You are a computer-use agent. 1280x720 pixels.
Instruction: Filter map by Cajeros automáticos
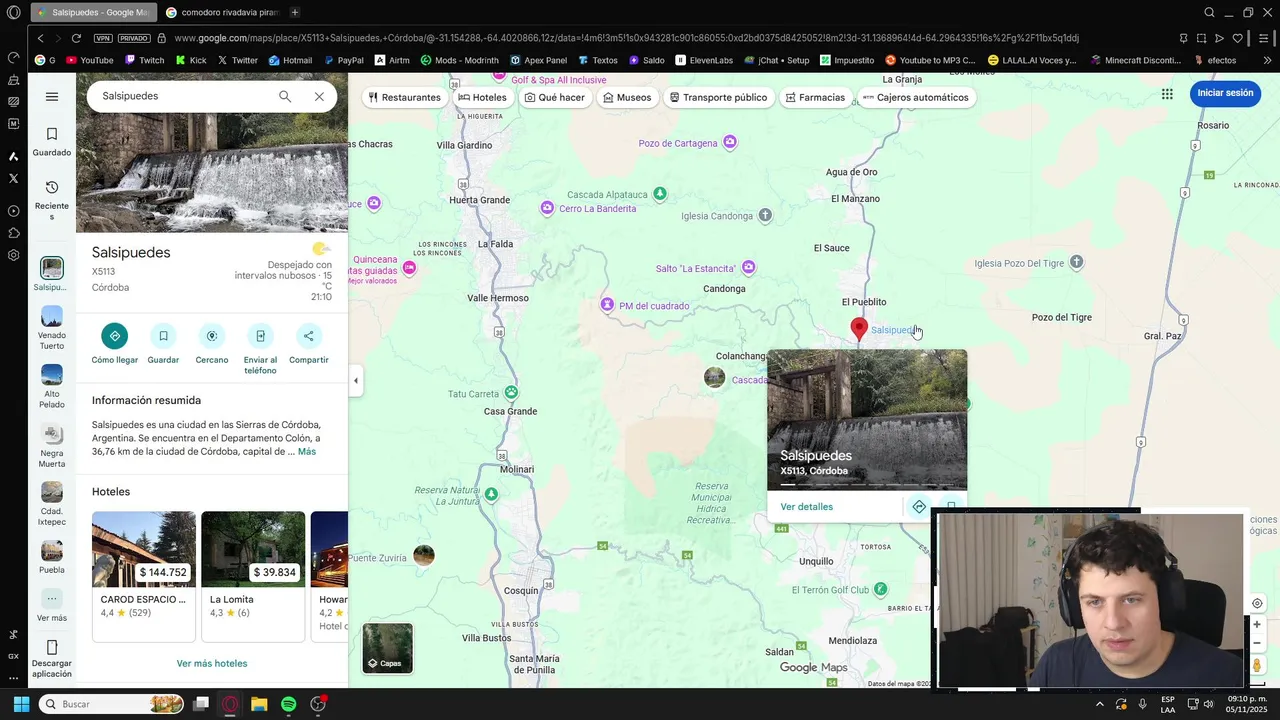pyautogui.click(x=916, y=97)
